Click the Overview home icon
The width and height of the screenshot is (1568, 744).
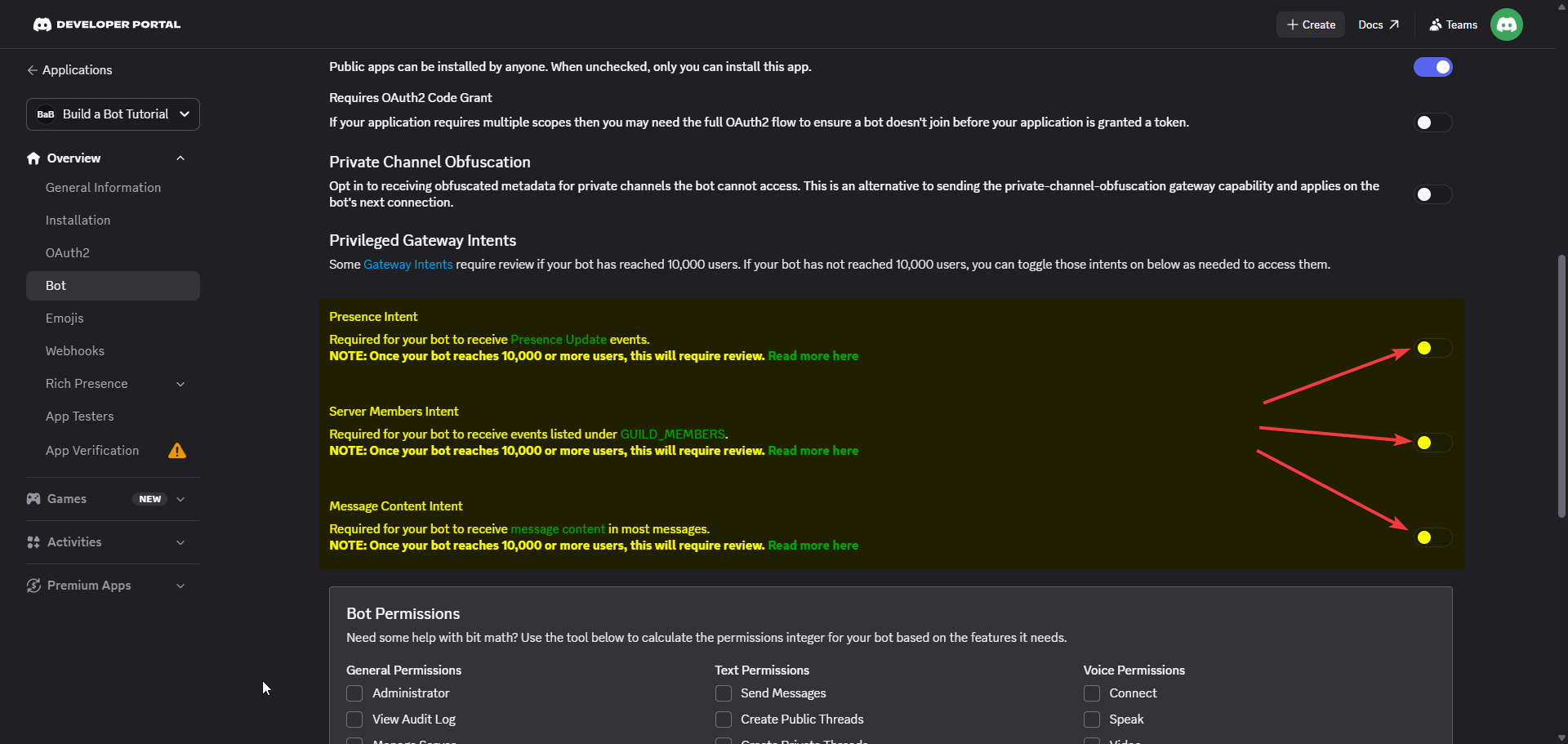pyautogui.click(x=33, y=158)
